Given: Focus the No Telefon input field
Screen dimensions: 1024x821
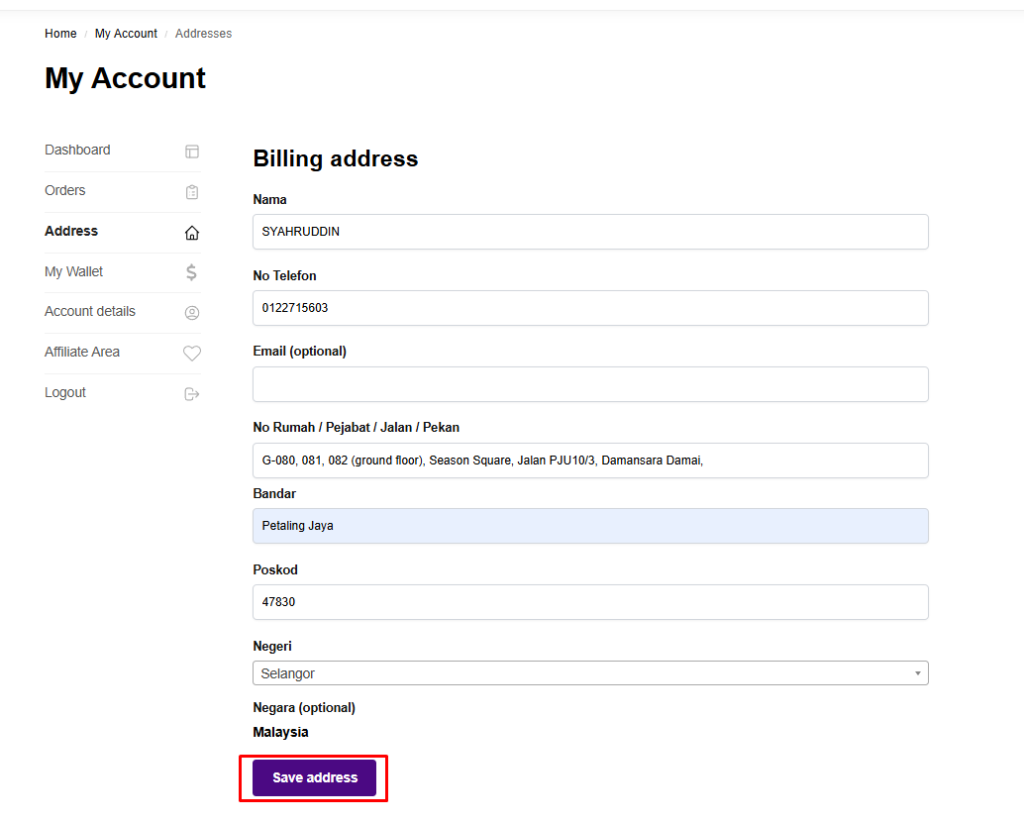Looking at the screenshot, I should pyautogui.click(x=590, y=308).
